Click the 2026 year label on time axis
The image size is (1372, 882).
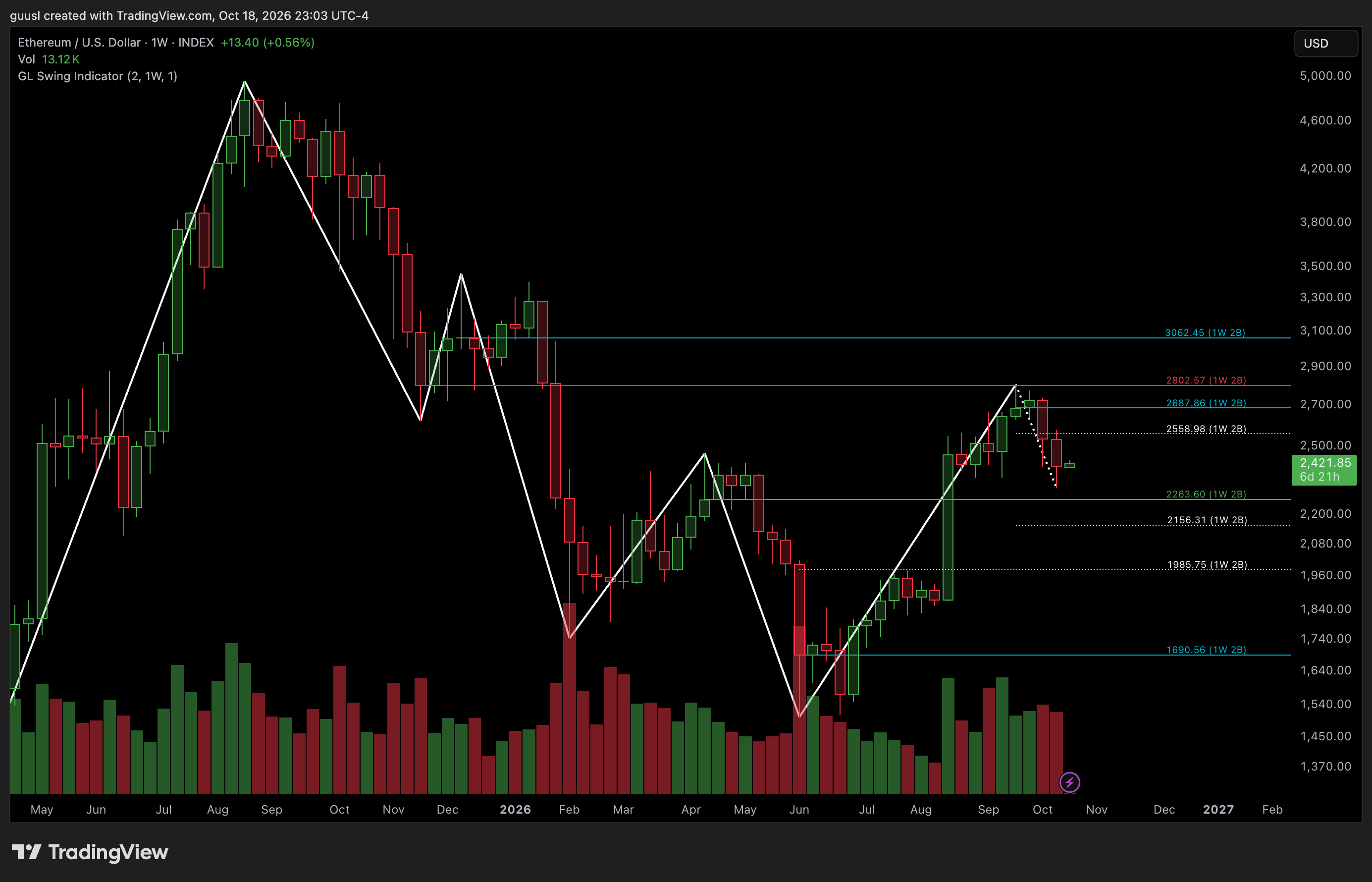click(515, 809)
